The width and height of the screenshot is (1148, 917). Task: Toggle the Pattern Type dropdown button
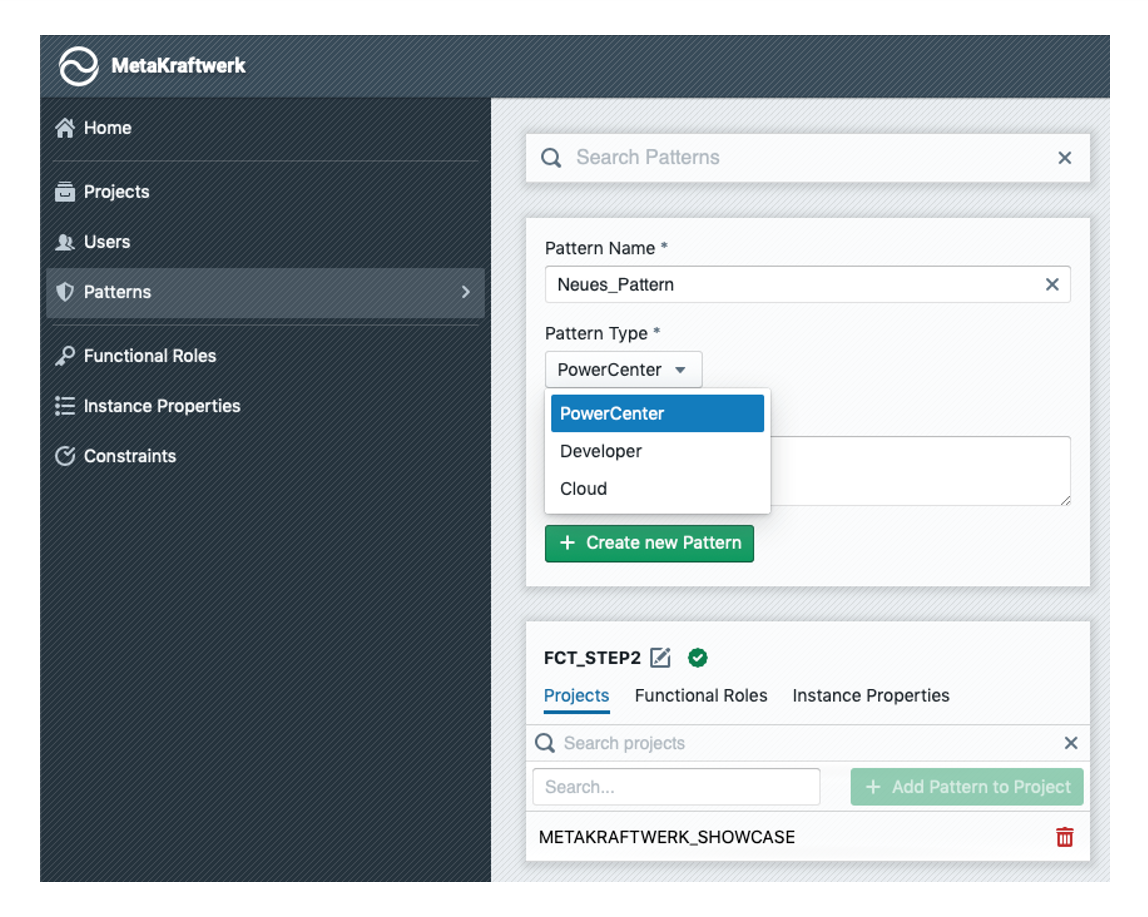pos(623,370)
